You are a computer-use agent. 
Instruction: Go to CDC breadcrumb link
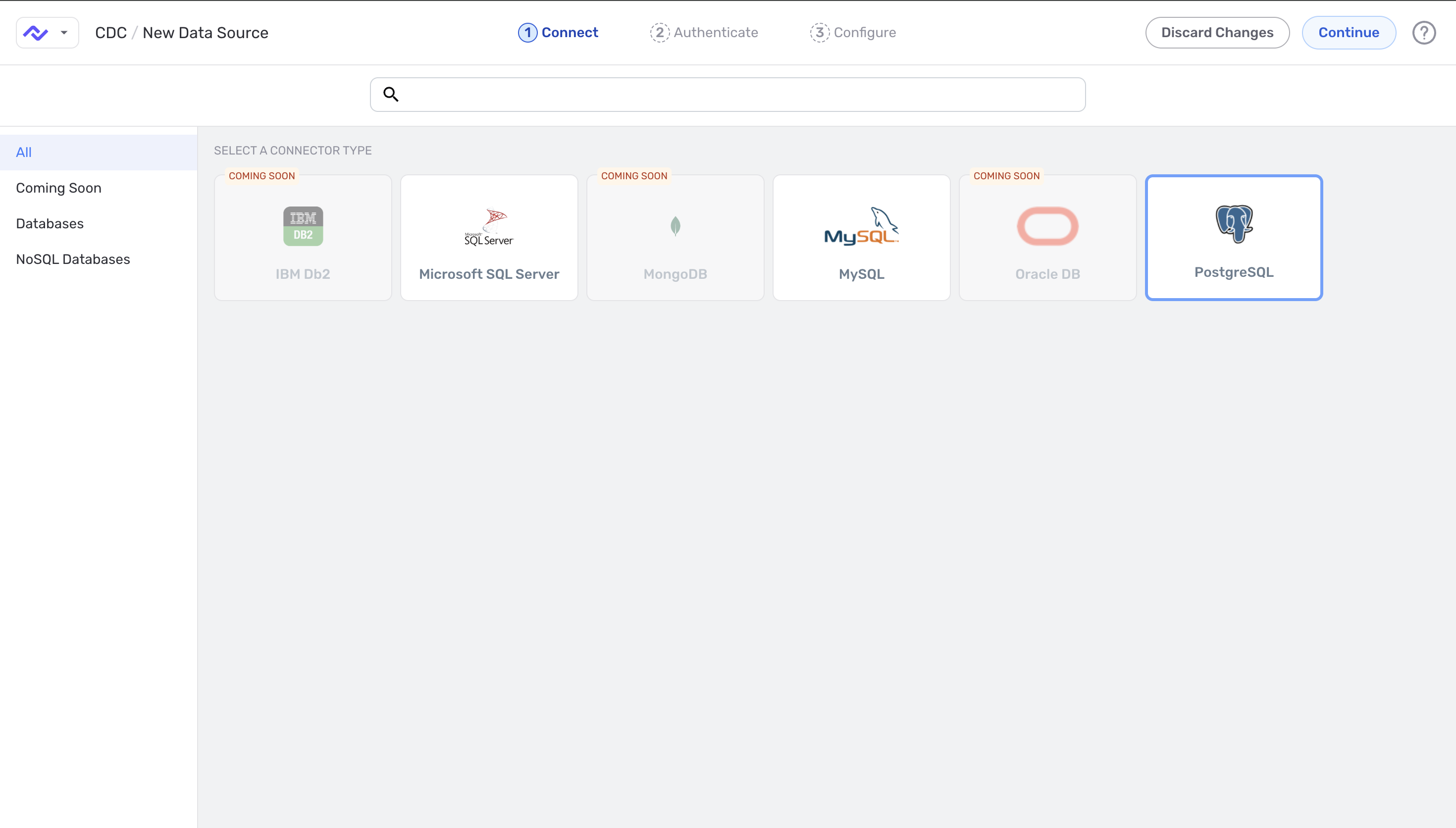[x=111, y=32]
